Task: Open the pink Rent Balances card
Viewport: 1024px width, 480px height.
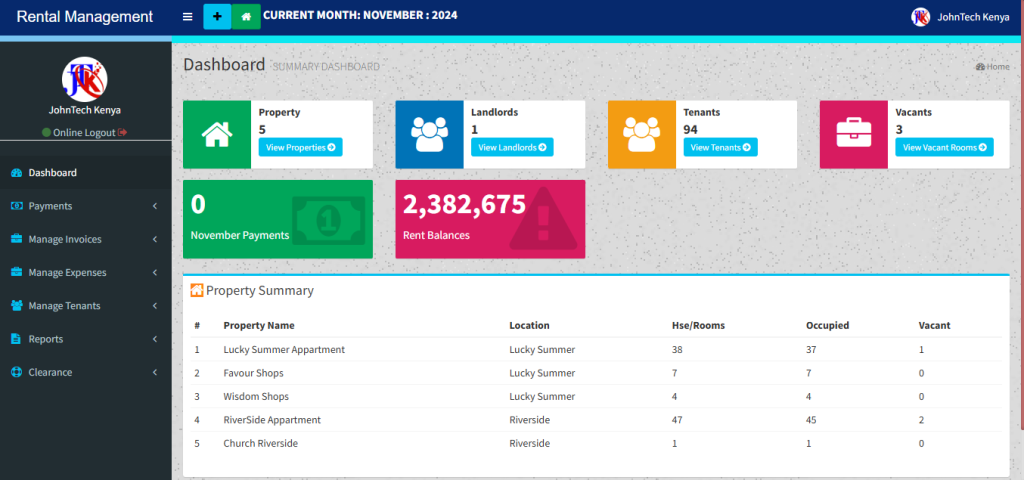Action: pyautogui.click(x=490, y=219)
